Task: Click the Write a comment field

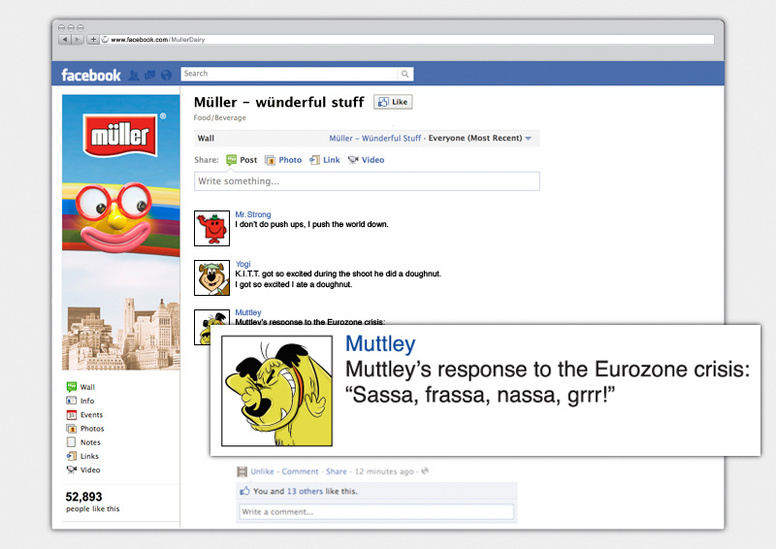Action: point(377,512)
